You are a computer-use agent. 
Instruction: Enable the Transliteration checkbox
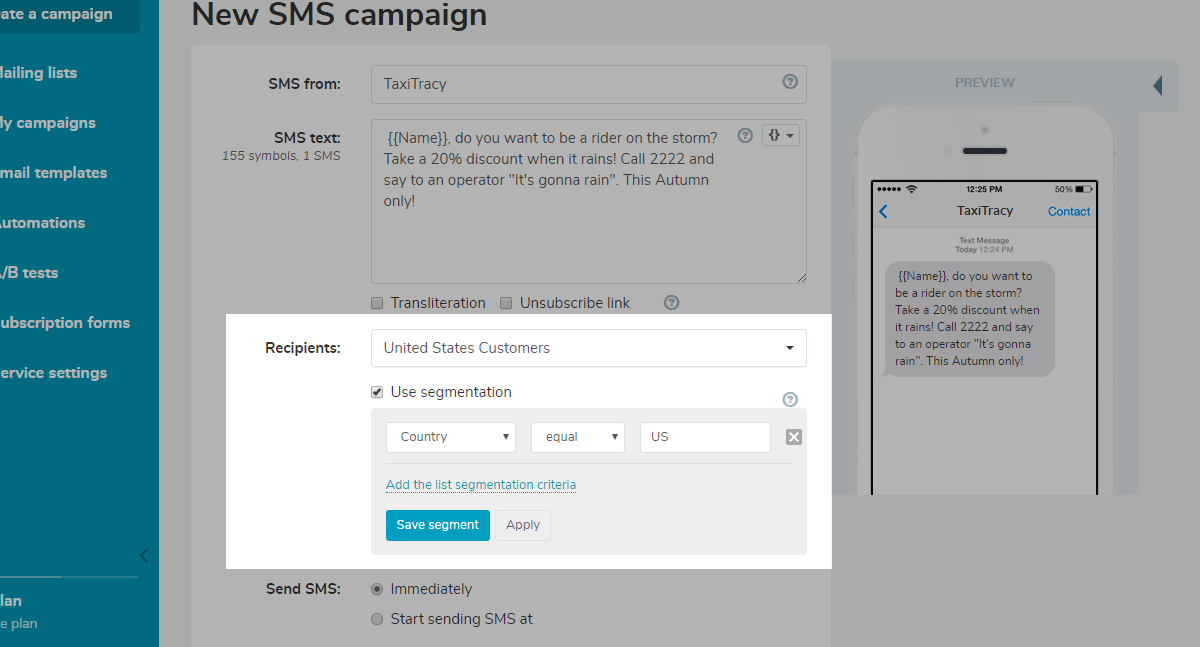point(377,302)
